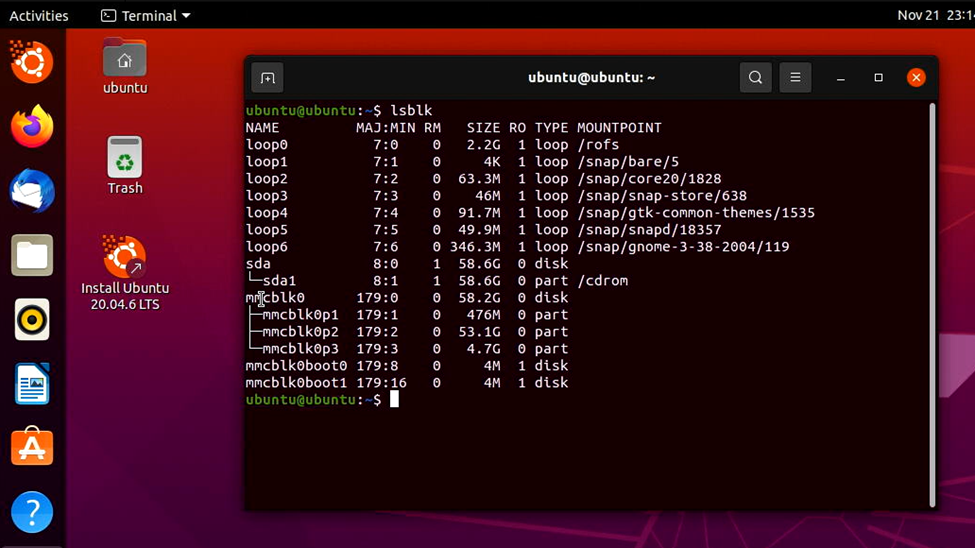Click the 346.3M size value
This screenshot has height=548, width=975.
[475, 247]
